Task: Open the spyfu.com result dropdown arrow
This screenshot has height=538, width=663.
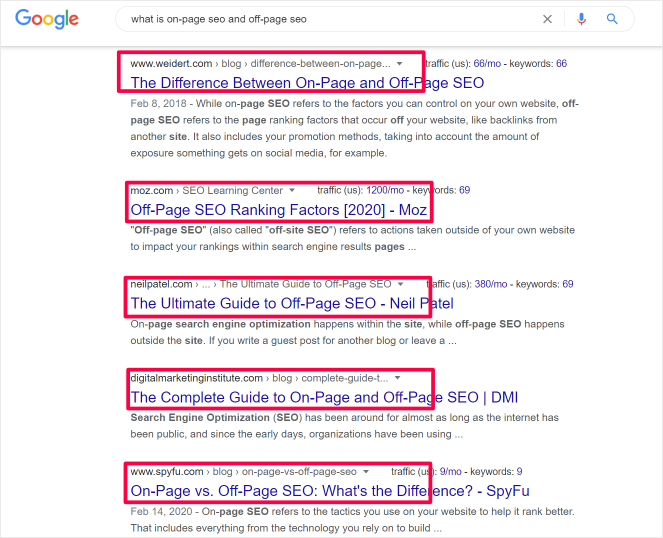Action: click(x=366, y=472)
